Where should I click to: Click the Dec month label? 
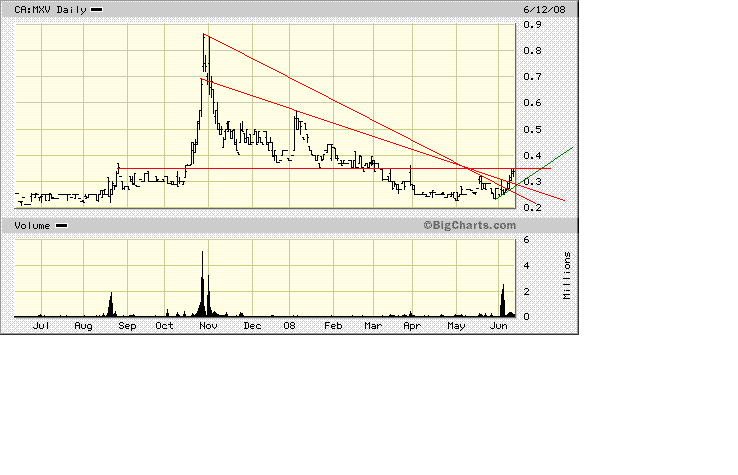(x=252, y=326)
